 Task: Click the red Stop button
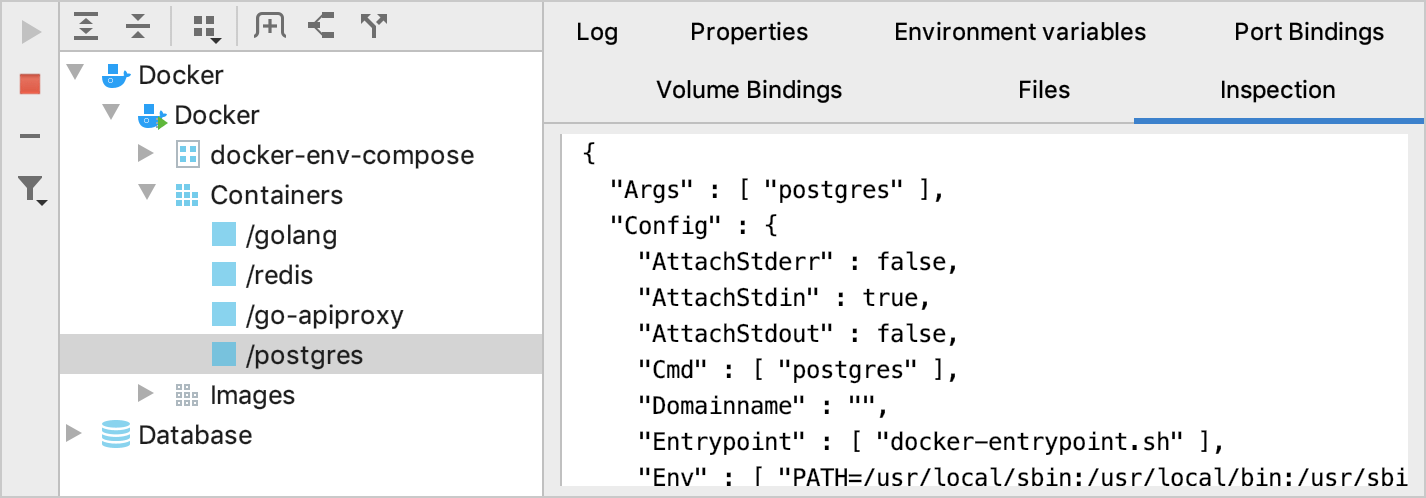click(30, 84)
